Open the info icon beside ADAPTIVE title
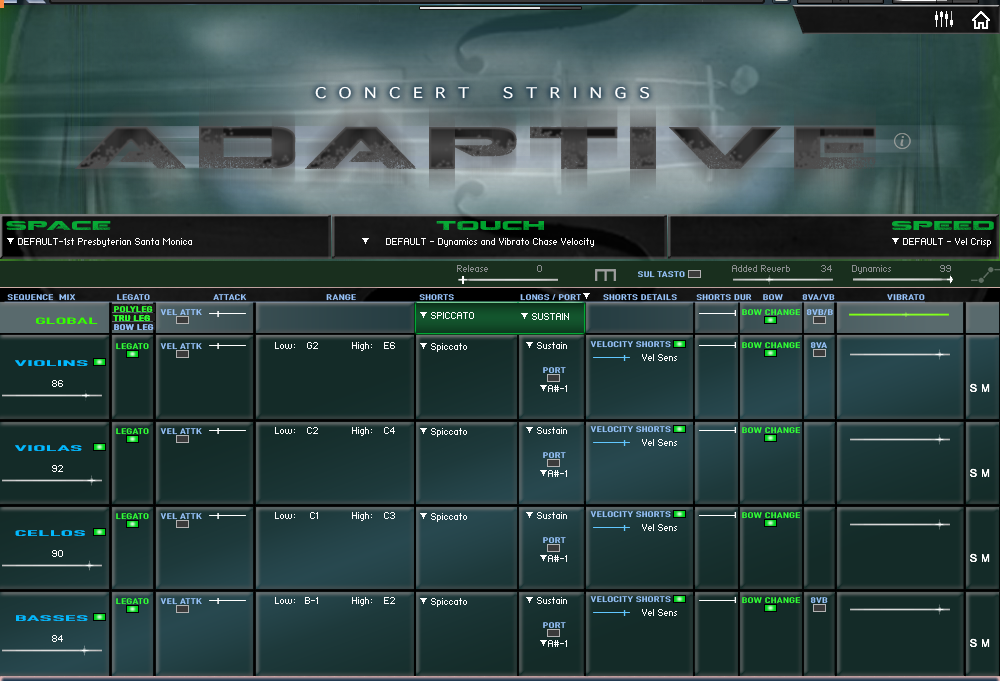Image resolution: width=1000 pixels, height=681 pixels. [902, 141]
